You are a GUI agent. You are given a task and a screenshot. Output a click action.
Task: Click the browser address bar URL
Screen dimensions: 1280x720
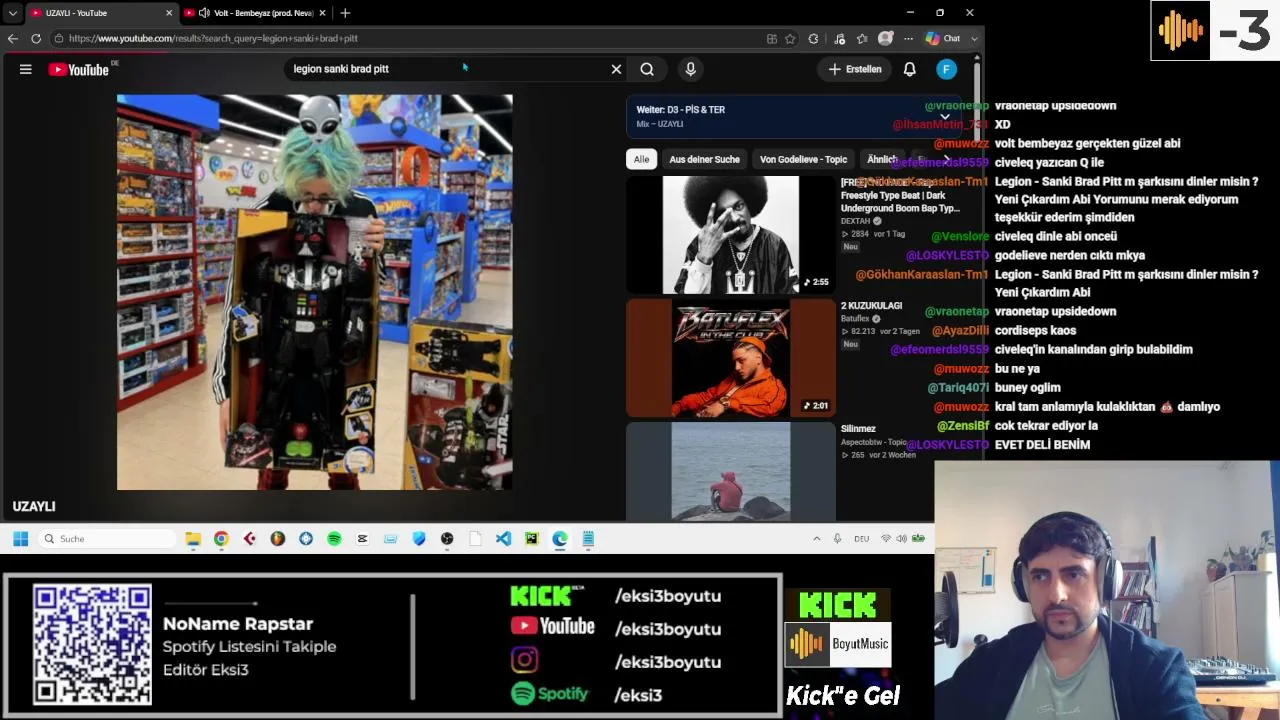(213, 38)
